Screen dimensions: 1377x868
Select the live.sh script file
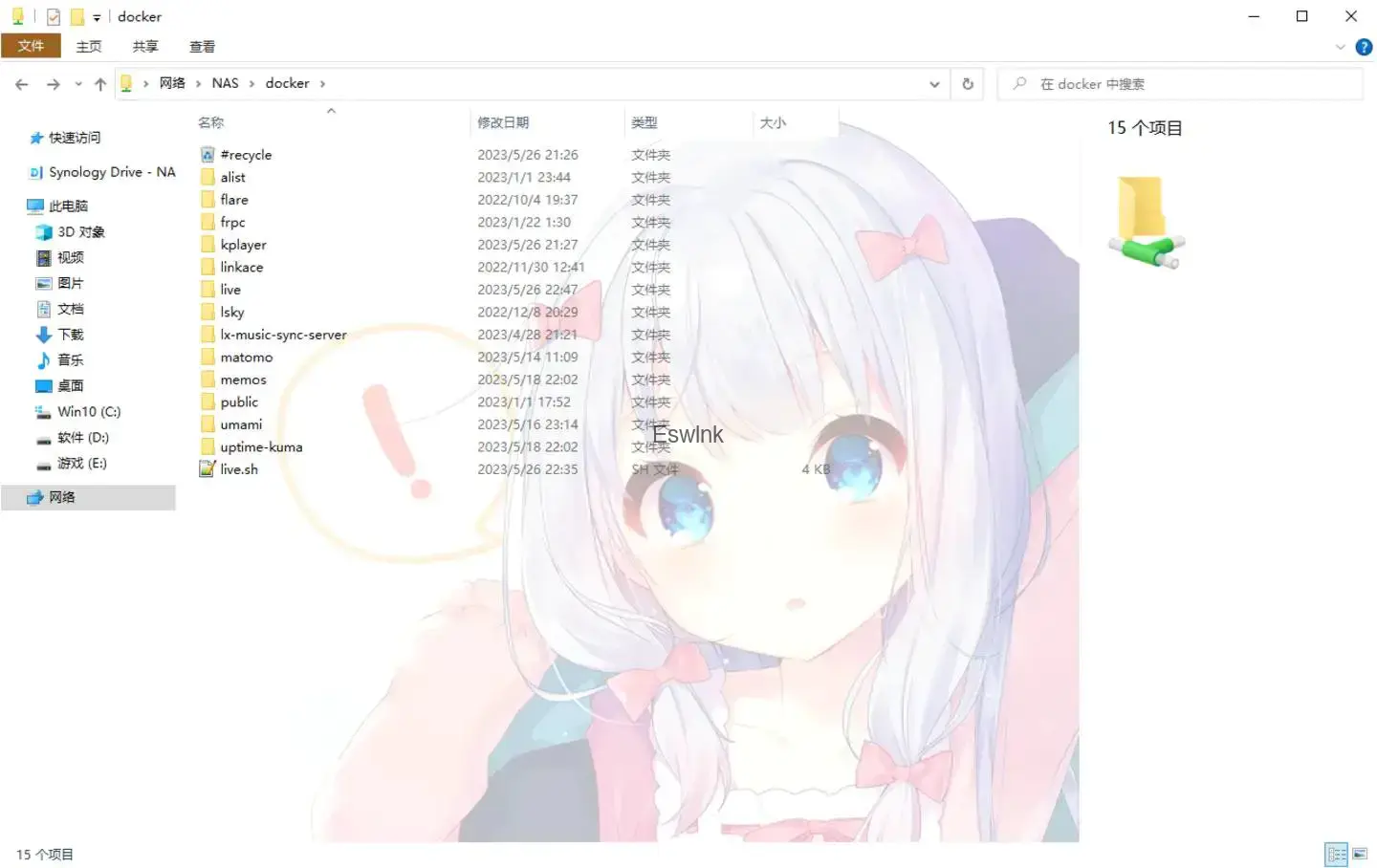239,469
